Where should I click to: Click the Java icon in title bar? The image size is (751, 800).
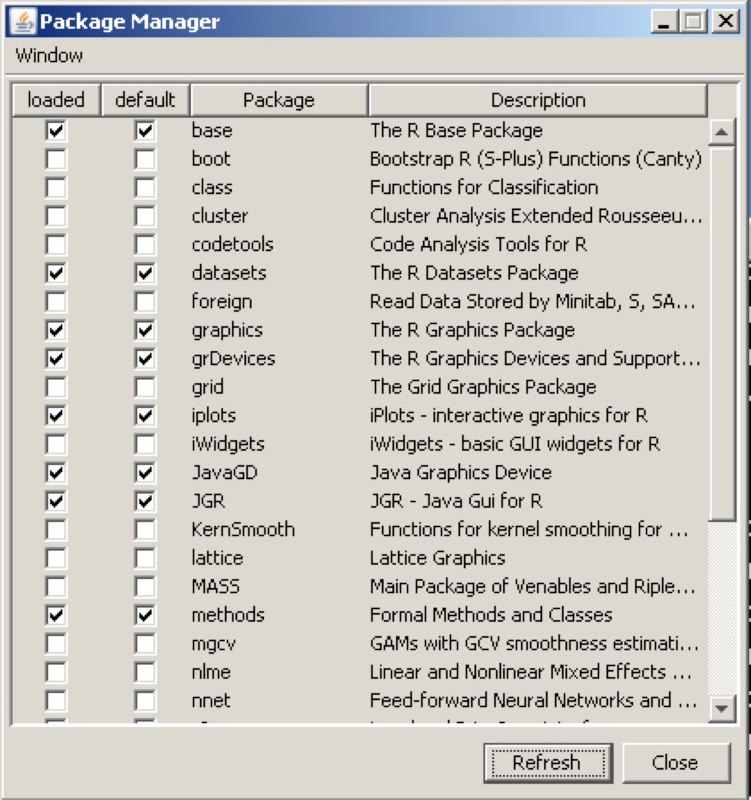[x=23, y=21]
